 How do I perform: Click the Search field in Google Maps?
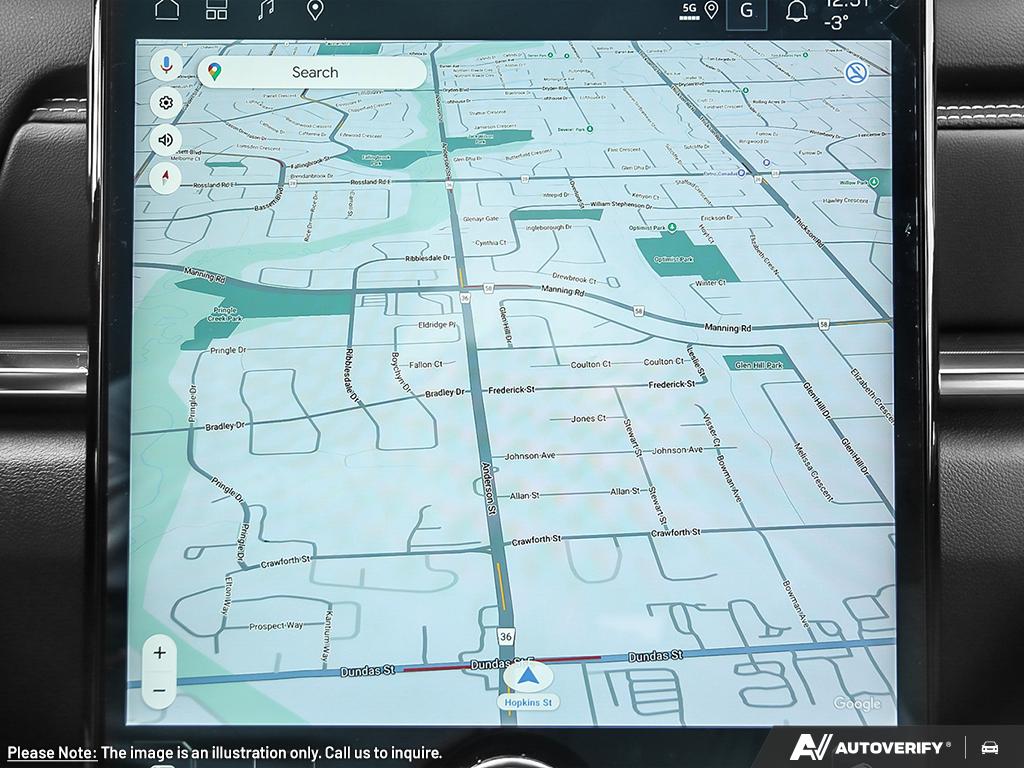(314, 72)
